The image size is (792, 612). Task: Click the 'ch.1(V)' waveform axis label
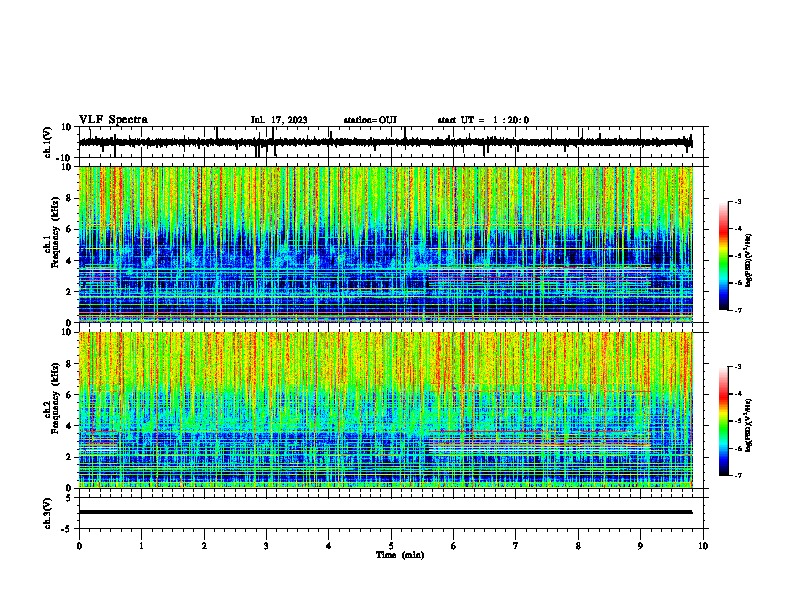pos(48,142)
